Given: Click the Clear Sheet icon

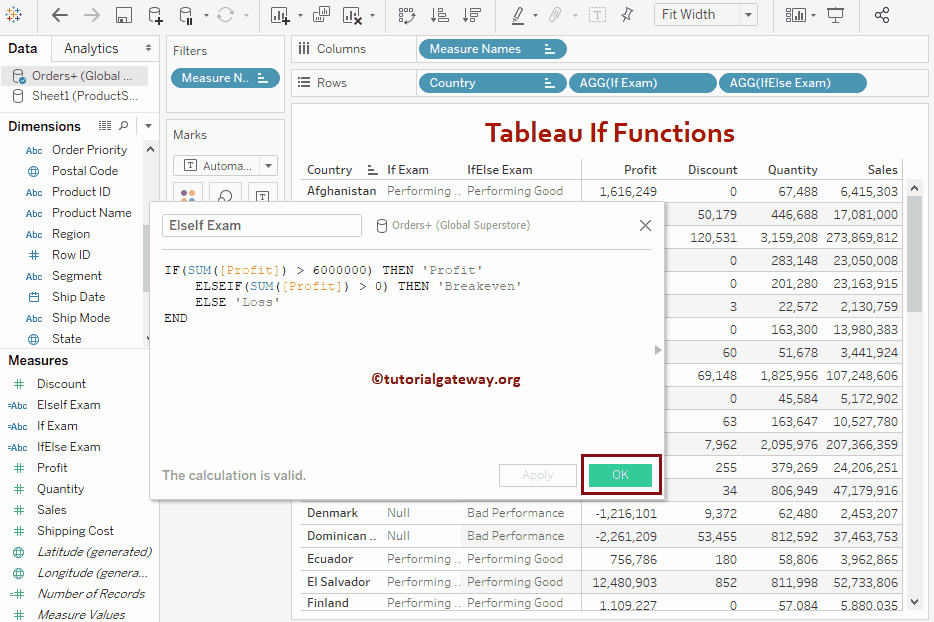Looking at the screenshot, I should click(352, 15).
